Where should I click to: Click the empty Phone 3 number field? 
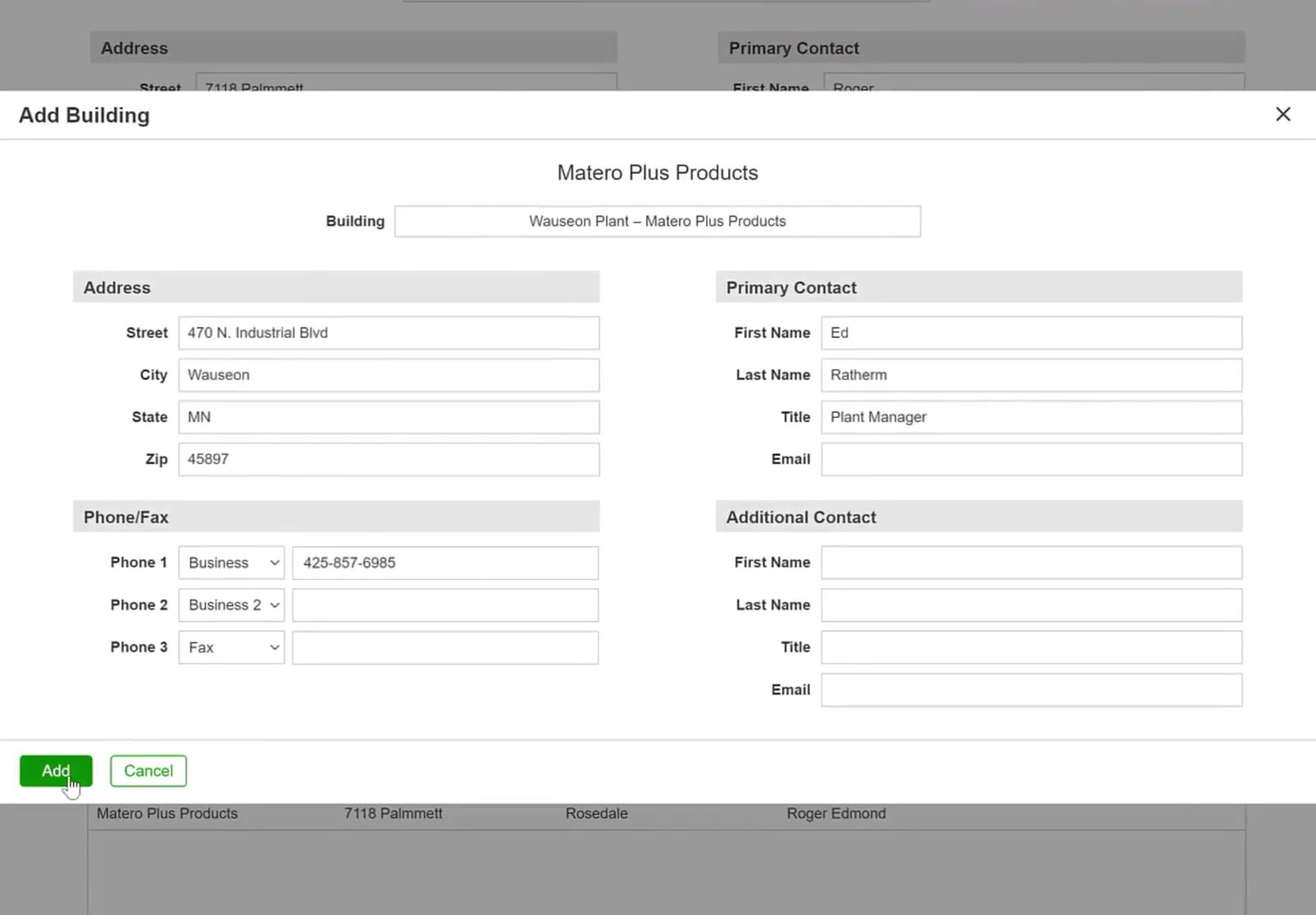[x=445, y=648]
